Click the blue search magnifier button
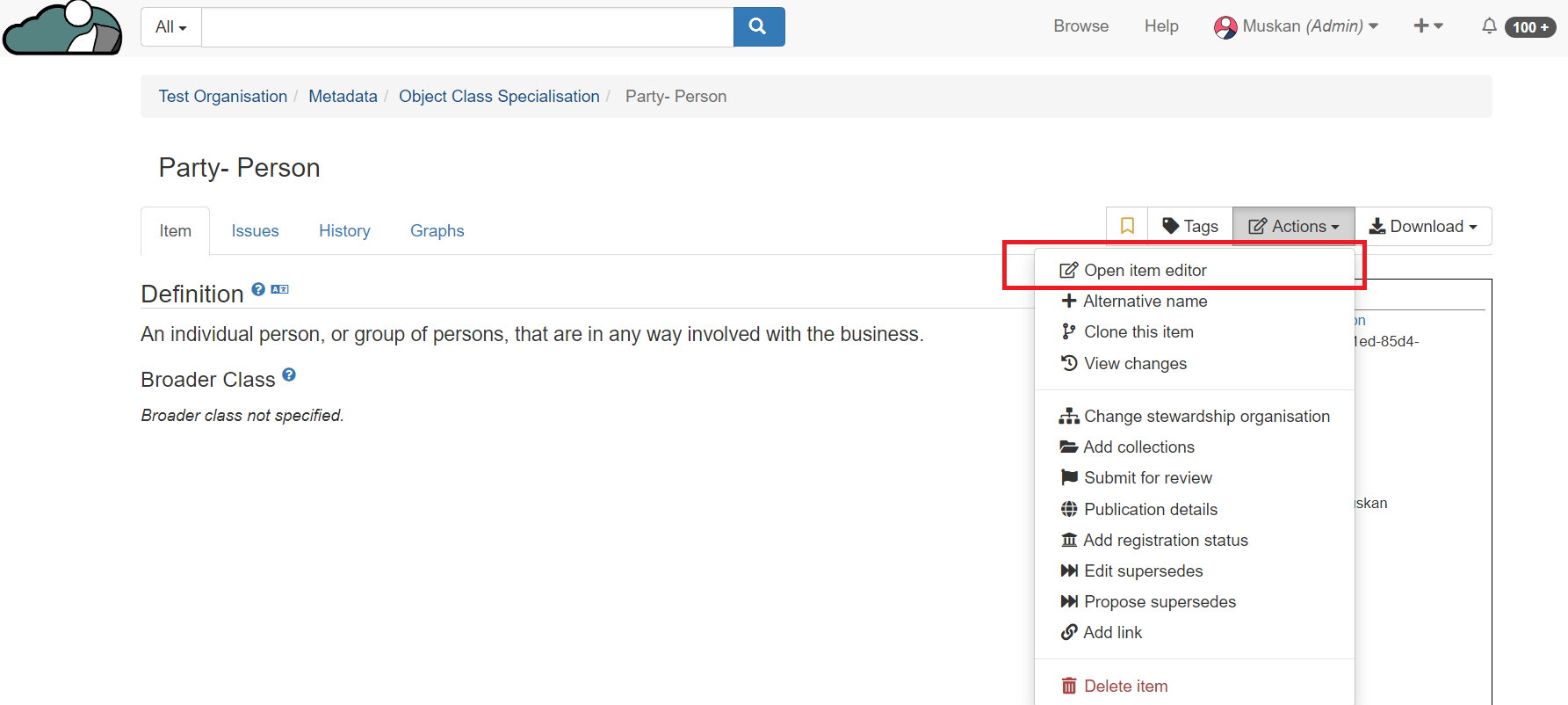 pyautogui.click(x=758, y=27)
